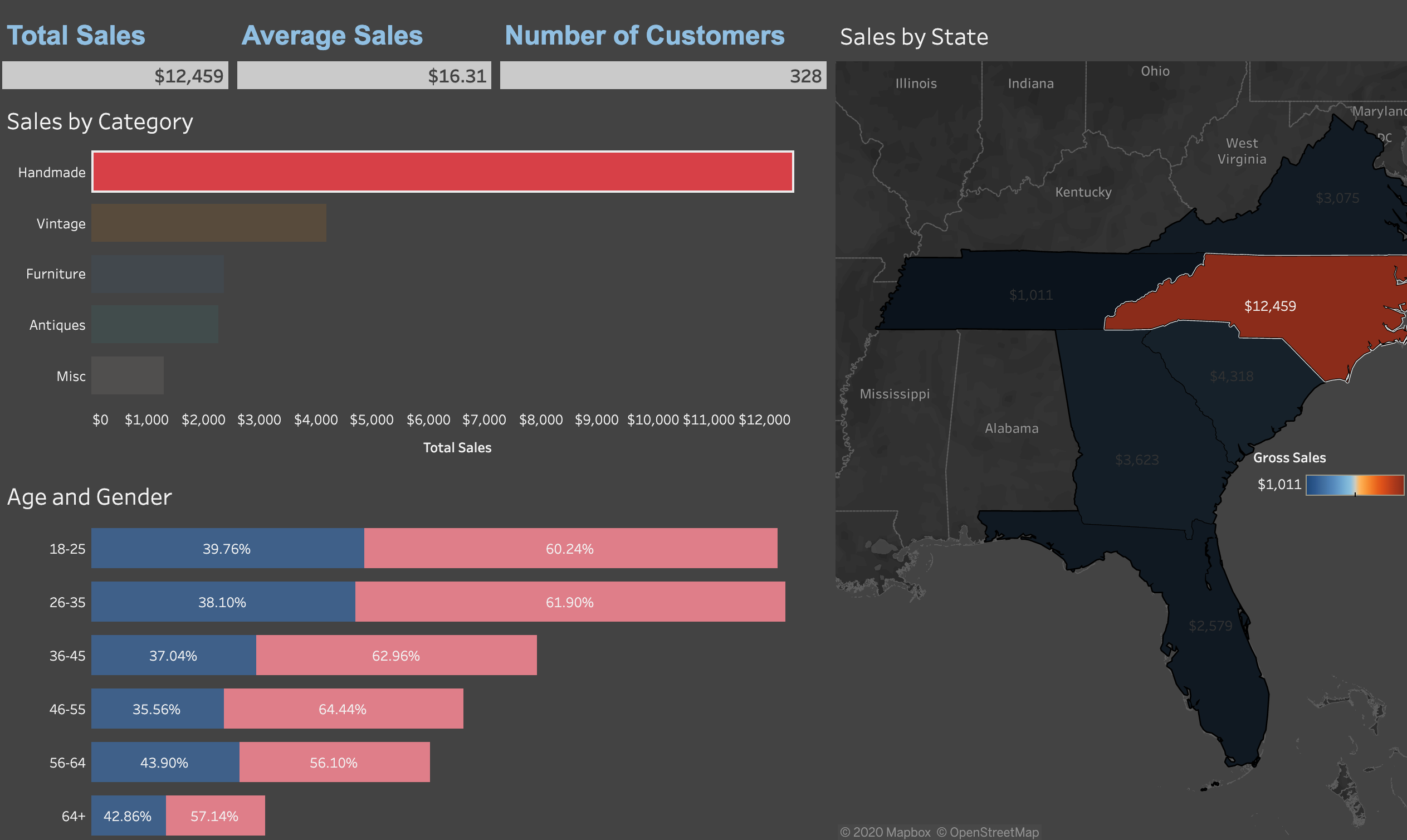
Task: Click the Gross Sales legend title
Action: tap(1289, 458)
